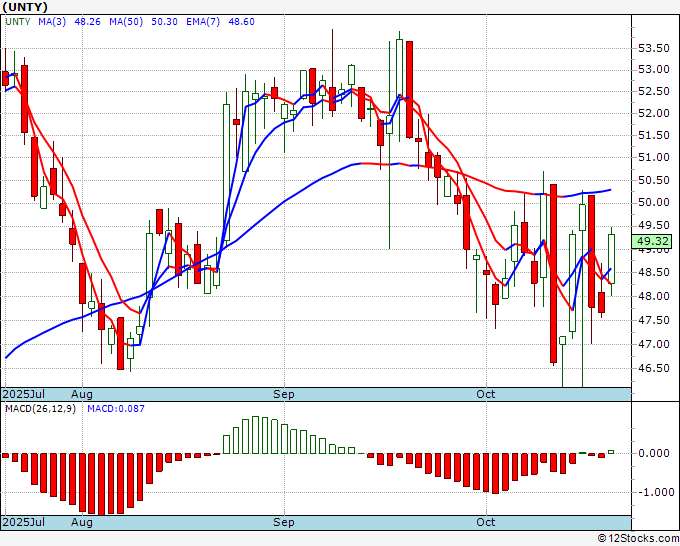Image resolution: width=680 pixels, height=546 pixels.
Task: Click the 48.50 price axis label
Action: 654,272
